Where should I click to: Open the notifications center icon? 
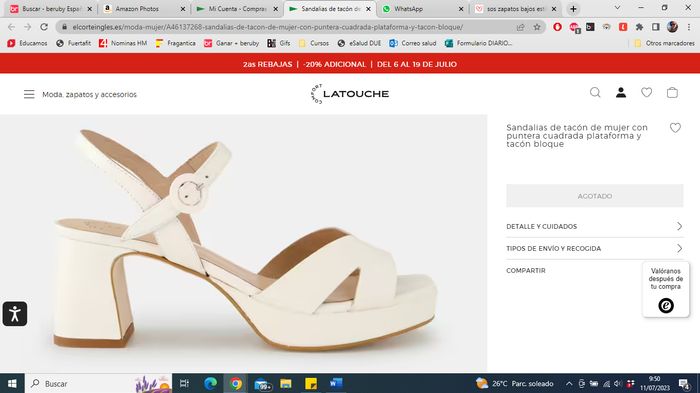[684, 384]
